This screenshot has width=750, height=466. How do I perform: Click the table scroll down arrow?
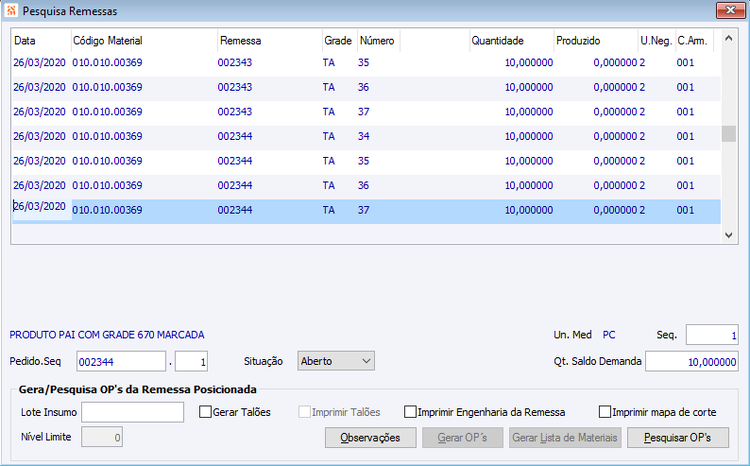tap(728, 235)
